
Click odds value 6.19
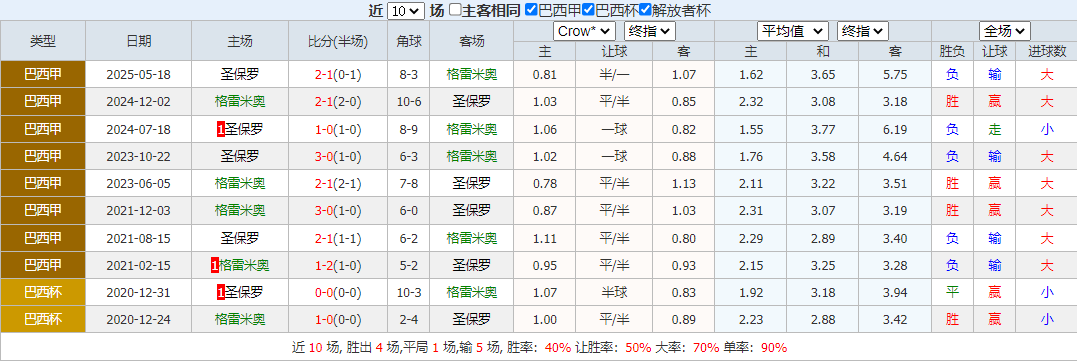[x=896, y=129]
